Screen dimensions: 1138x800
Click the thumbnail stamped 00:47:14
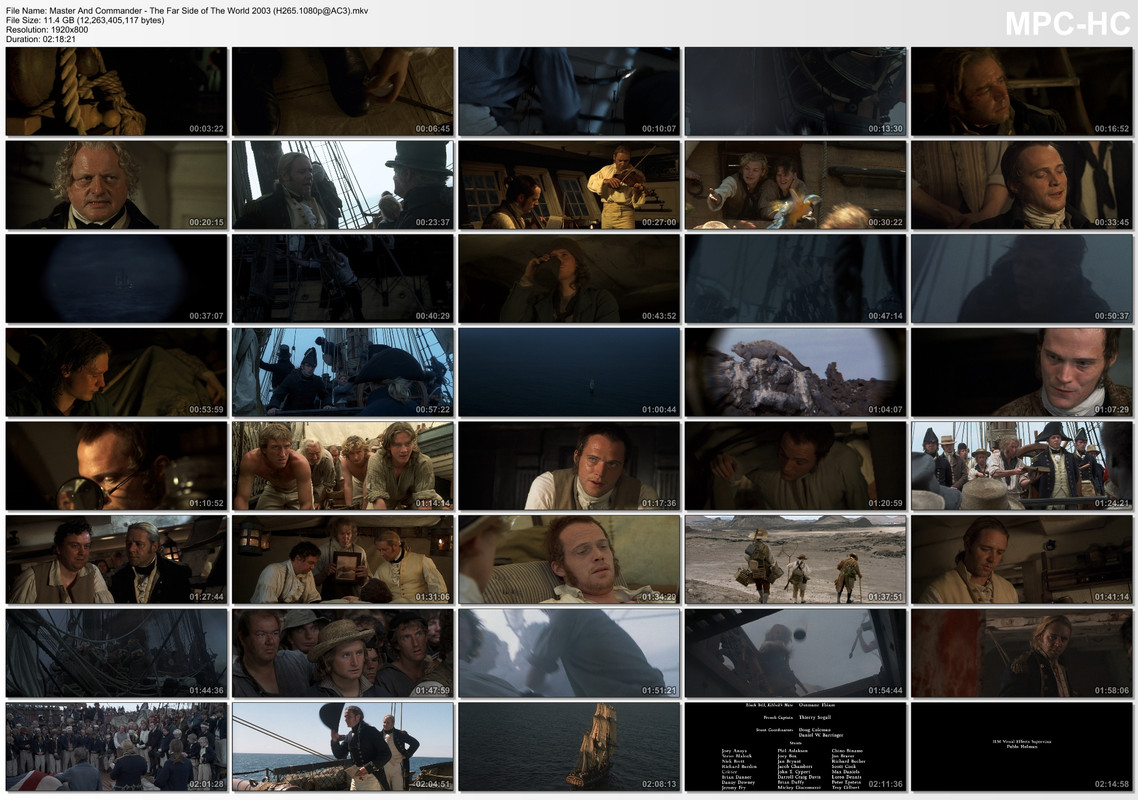pos(795,279)
